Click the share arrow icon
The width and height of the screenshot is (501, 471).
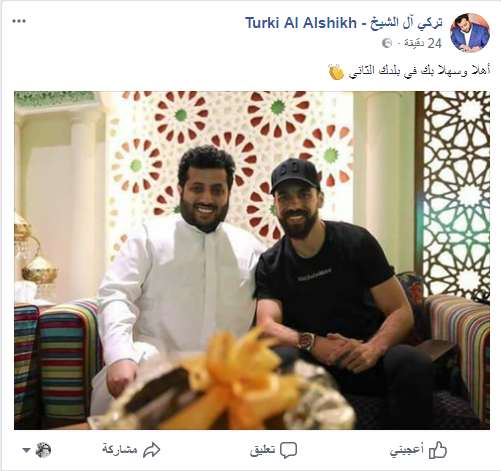pyautogui.click(x=152, y=450)
